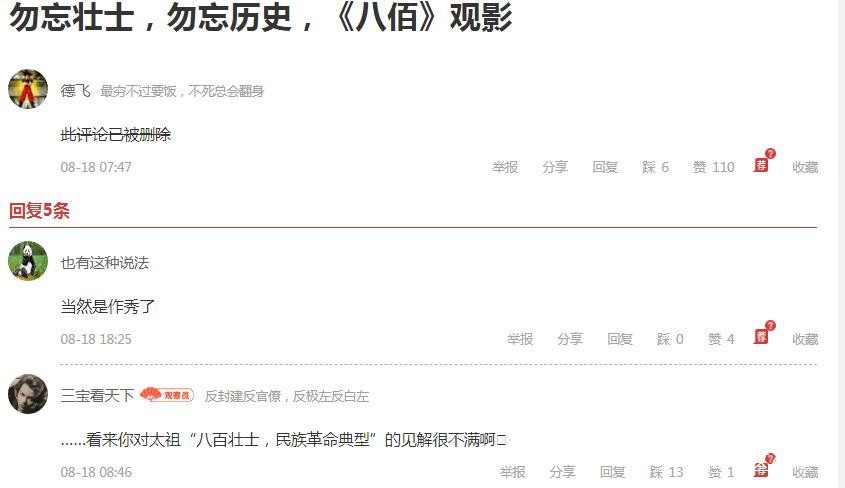The width and height of the screenshot is (845, 488).
Task: Share 德飞's comment via 分享
Action: (x=555, y=167)
